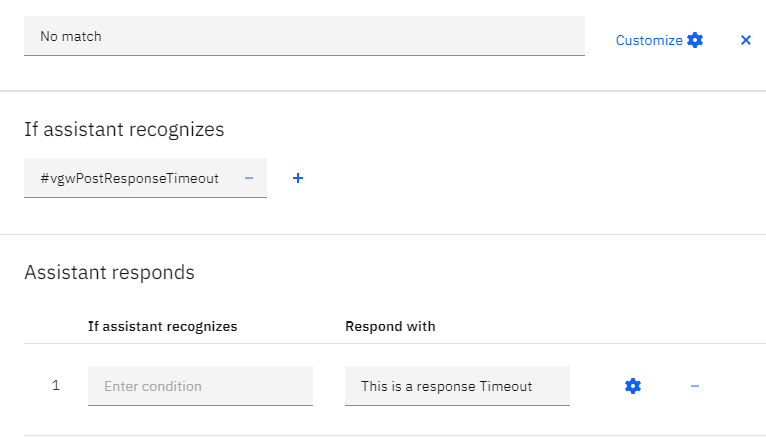Click the hash symbol in condition field
The width and height of the screenshot is (766, 438).
click(44, 178)
